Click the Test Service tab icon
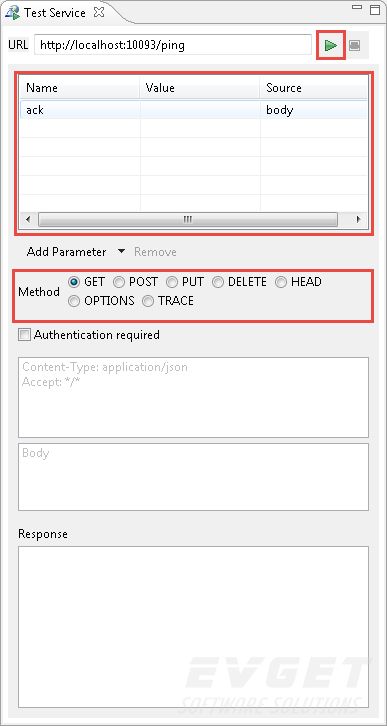 pos(12,13)
